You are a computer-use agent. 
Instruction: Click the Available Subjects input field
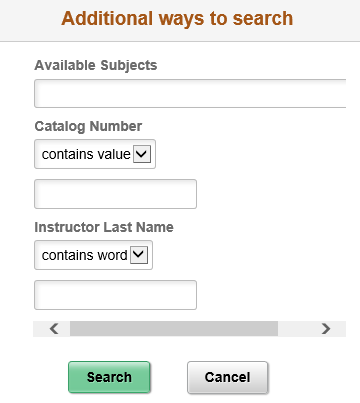tap(190, 93)
